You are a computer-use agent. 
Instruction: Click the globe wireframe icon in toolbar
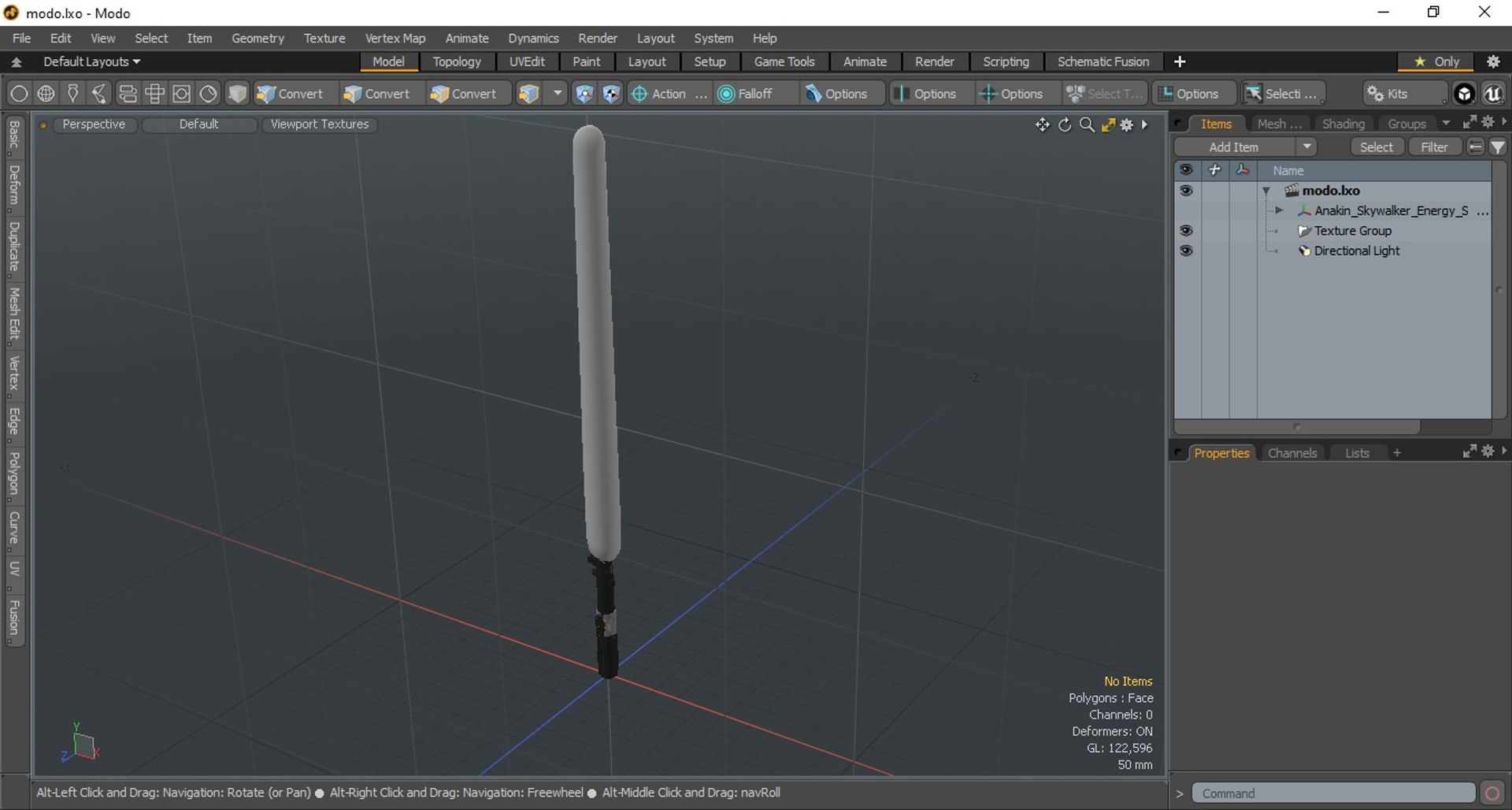(46, 94)
